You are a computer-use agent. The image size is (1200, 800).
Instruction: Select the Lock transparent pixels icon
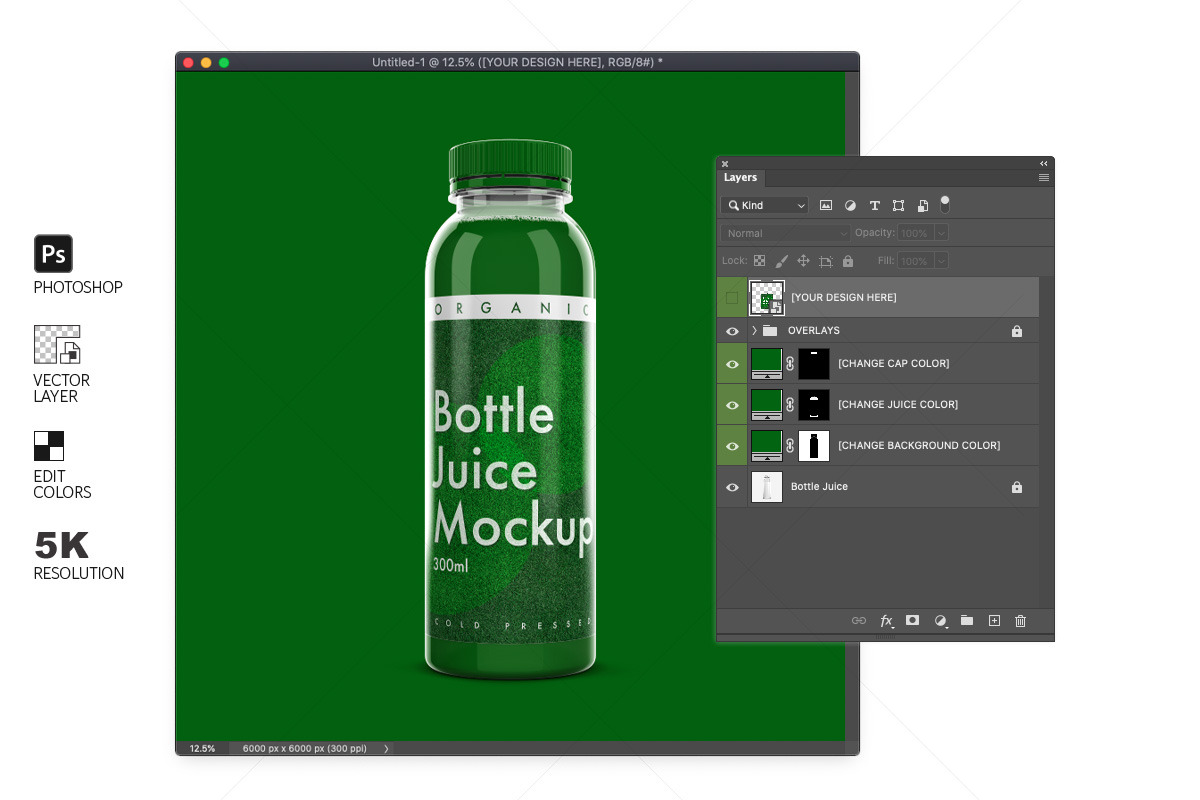pos(760,260)
